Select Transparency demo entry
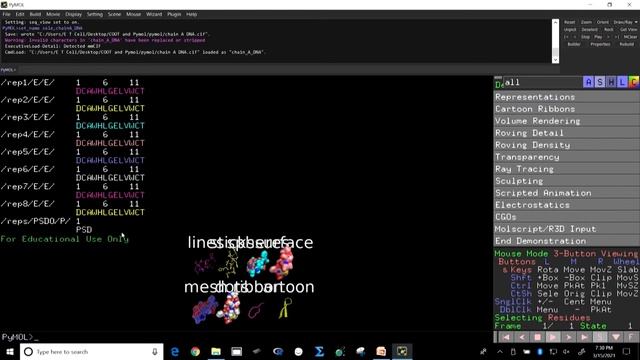Viewport: 640px width, 360px height. 567,157
